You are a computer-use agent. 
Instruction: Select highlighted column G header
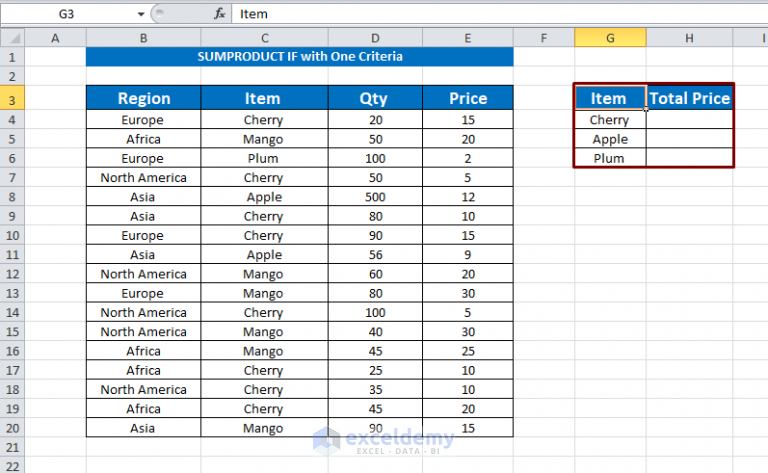[x=610, y=38]
